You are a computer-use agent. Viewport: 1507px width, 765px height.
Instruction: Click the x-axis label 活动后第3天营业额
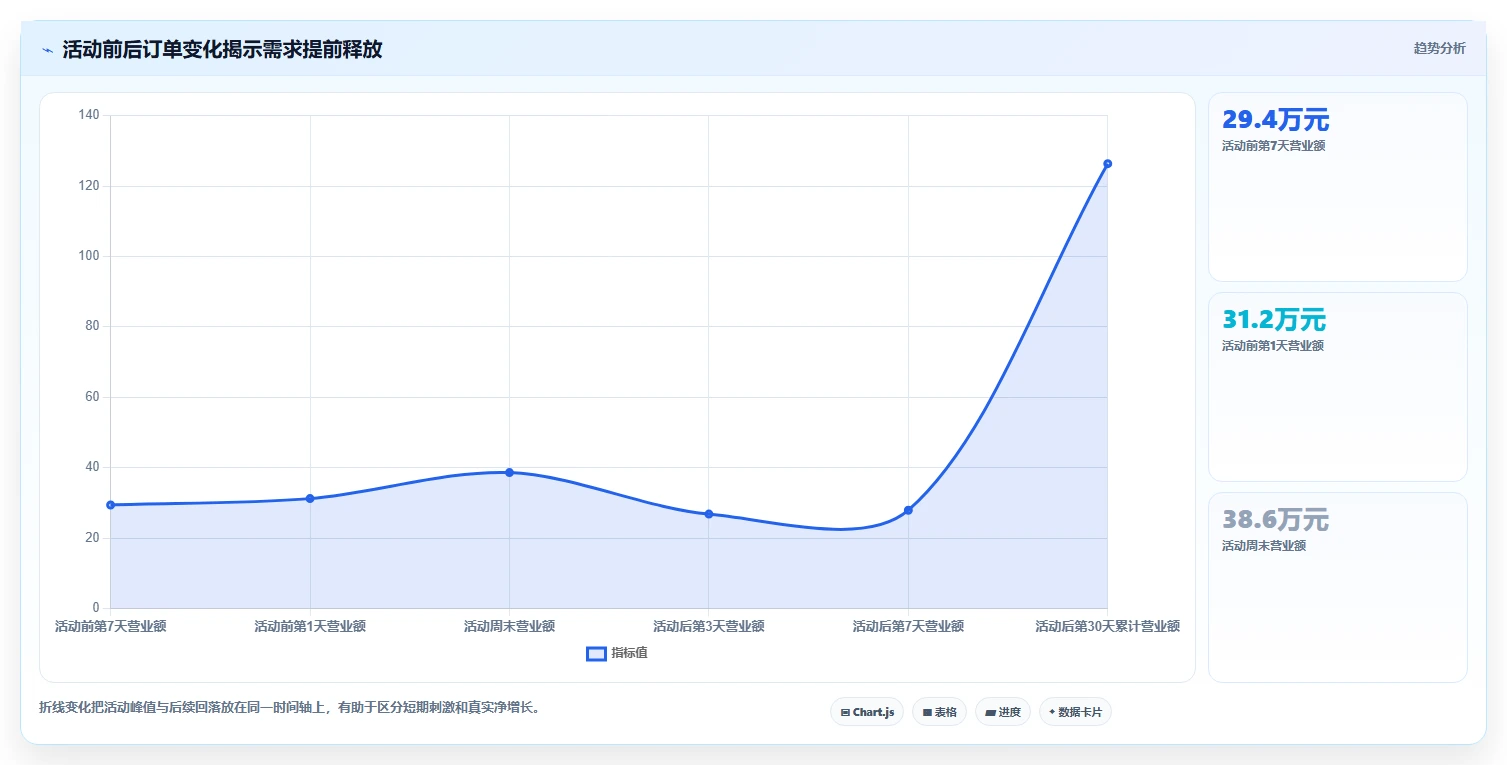click(x=709, y=627)
